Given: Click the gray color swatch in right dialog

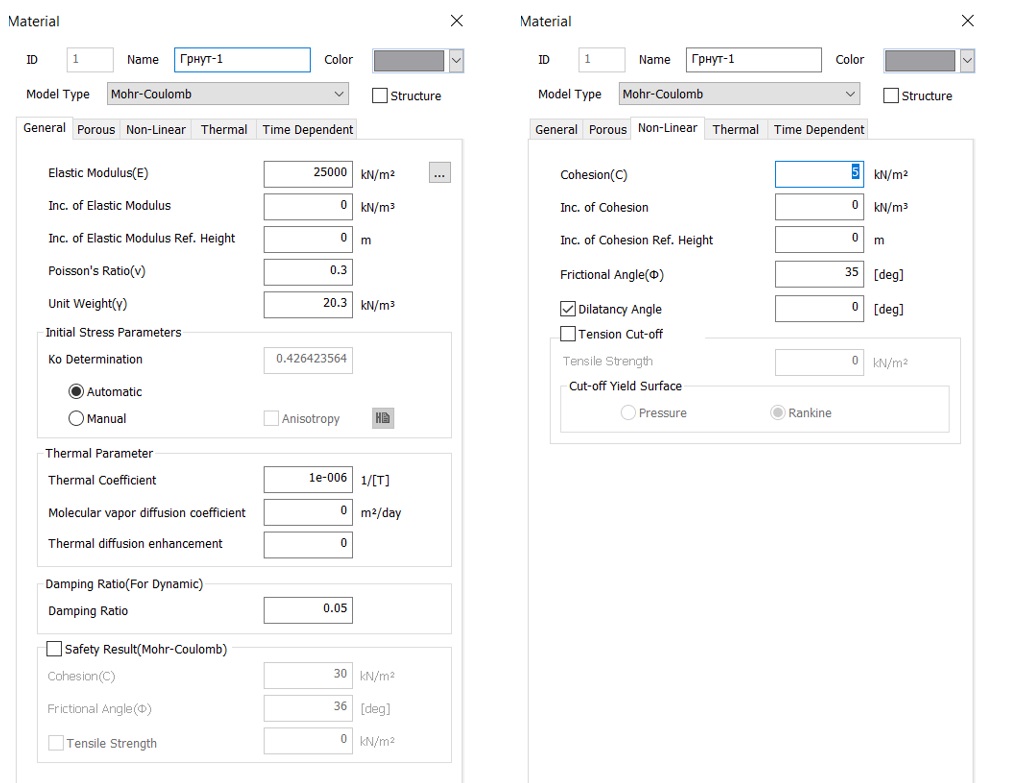Looking at the screenshot, I should tap(919, 61).
